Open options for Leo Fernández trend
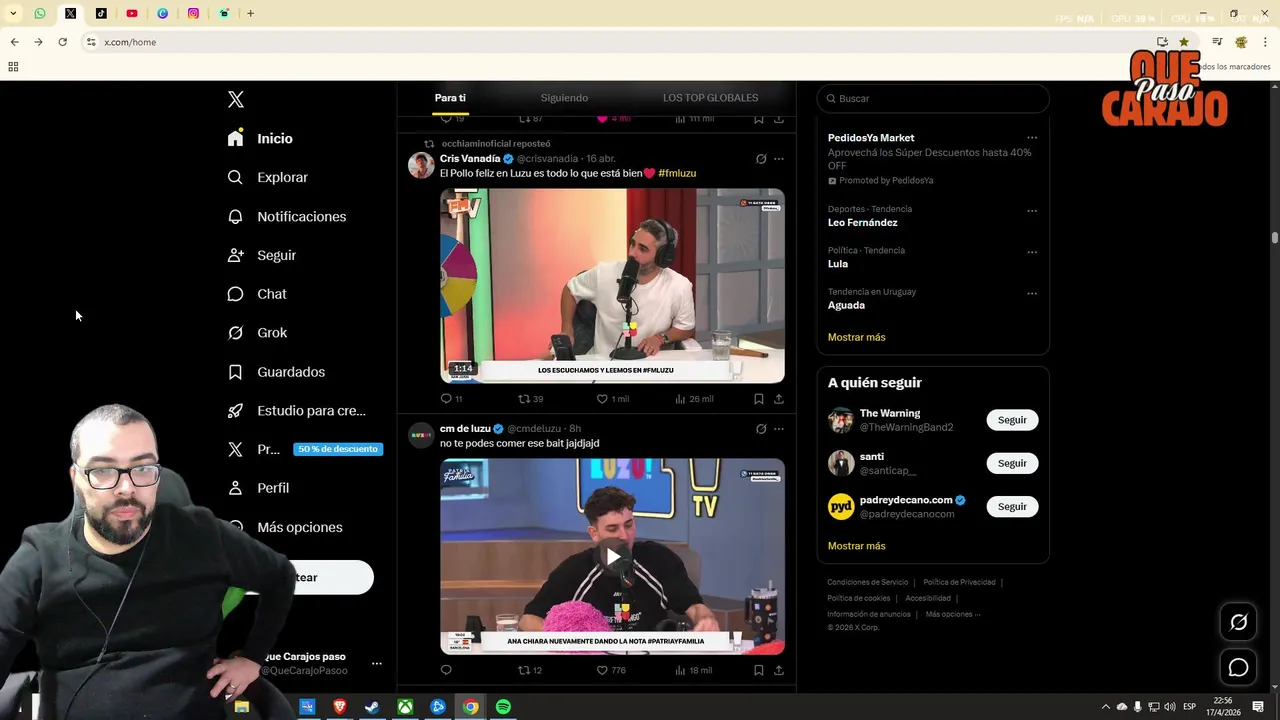Image resolution: width=1280 pixels, height=720 pixels. [x=1032, y=211]
